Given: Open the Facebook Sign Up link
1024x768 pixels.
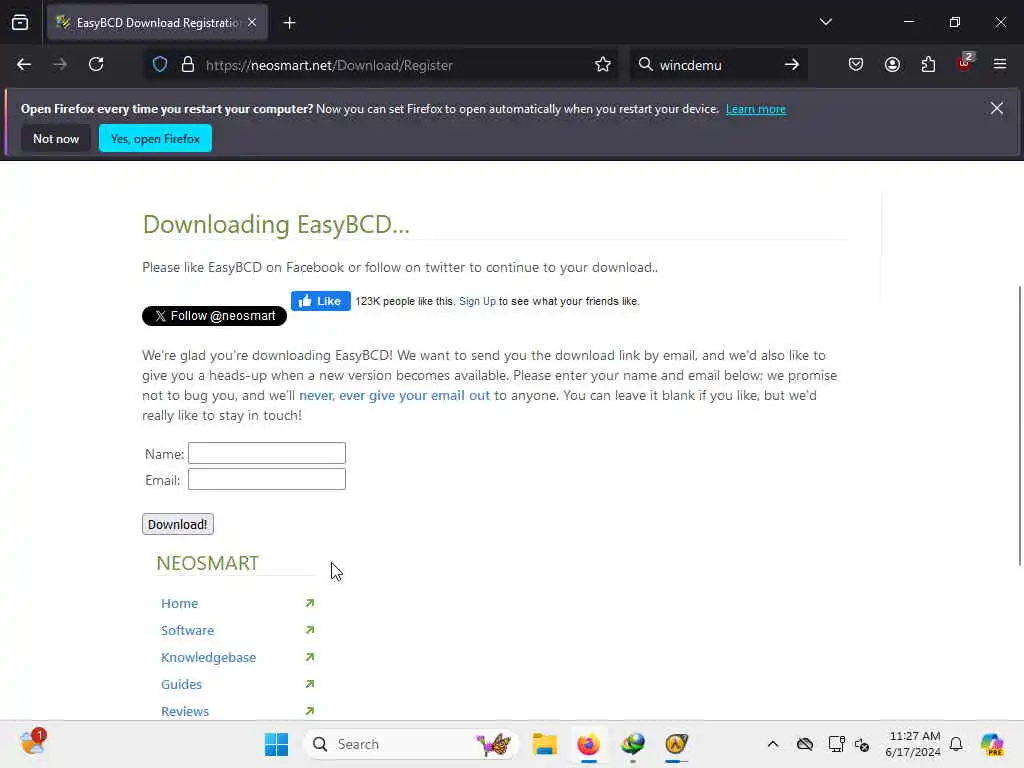Looking at the screenshot, I should click(x=477, y=301).
